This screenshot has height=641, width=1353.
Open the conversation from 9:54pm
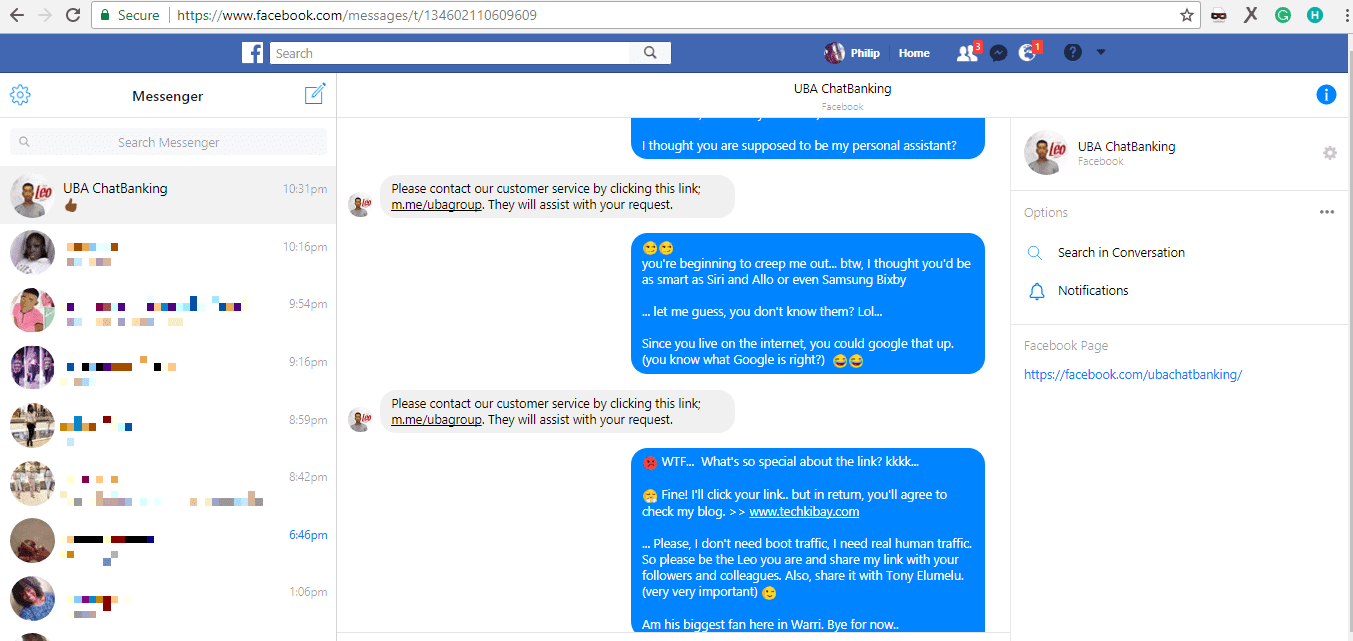168,311
